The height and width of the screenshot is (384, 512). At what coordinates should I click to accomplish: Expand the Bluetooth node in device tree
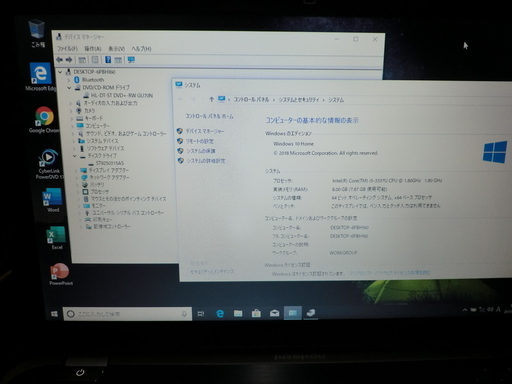coord(69,80)
